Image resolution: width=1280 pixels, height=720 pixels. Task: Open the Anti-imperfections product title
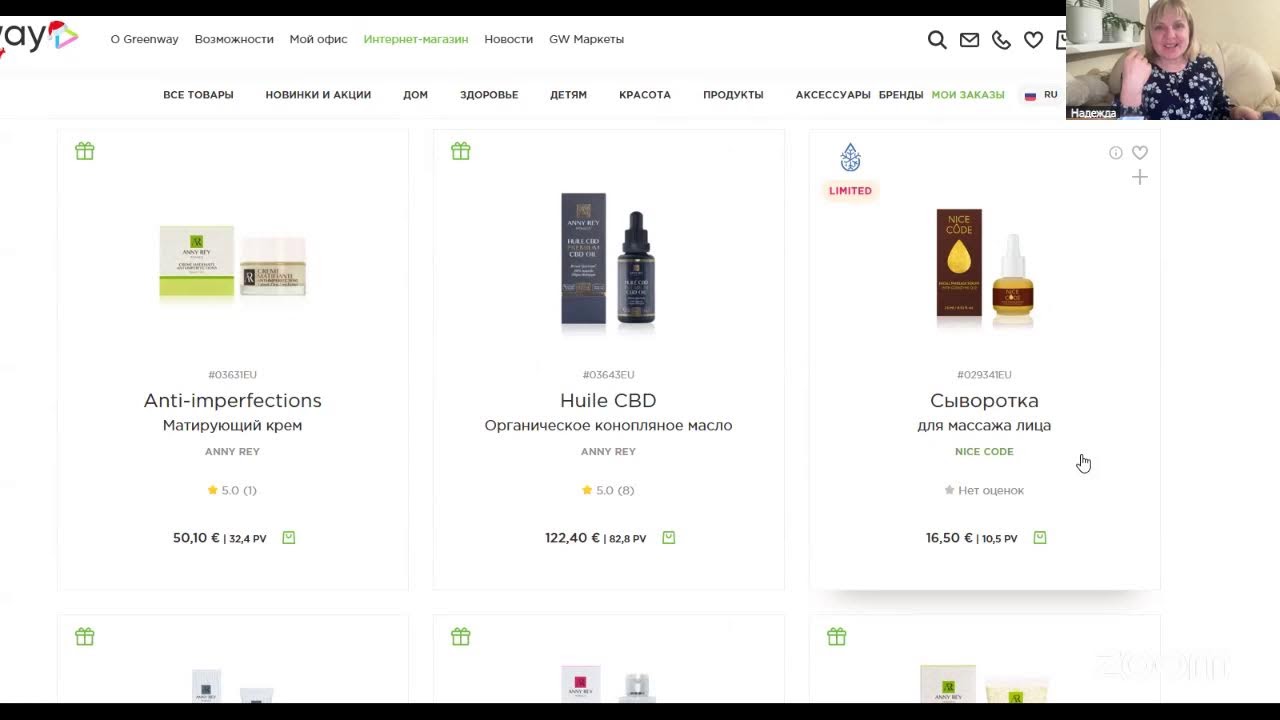[x=232, y=400]
